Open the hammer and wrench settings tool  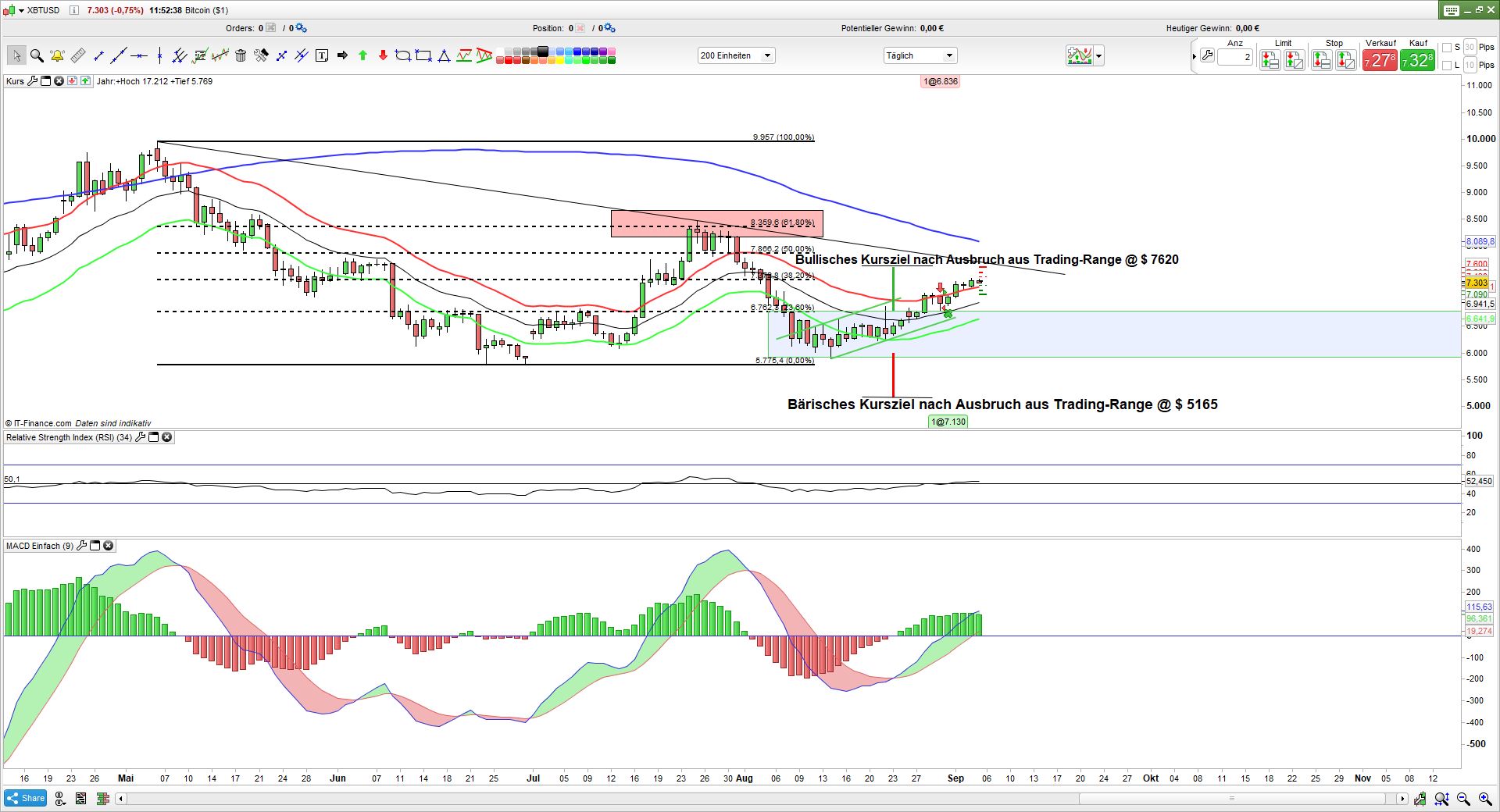261,55
